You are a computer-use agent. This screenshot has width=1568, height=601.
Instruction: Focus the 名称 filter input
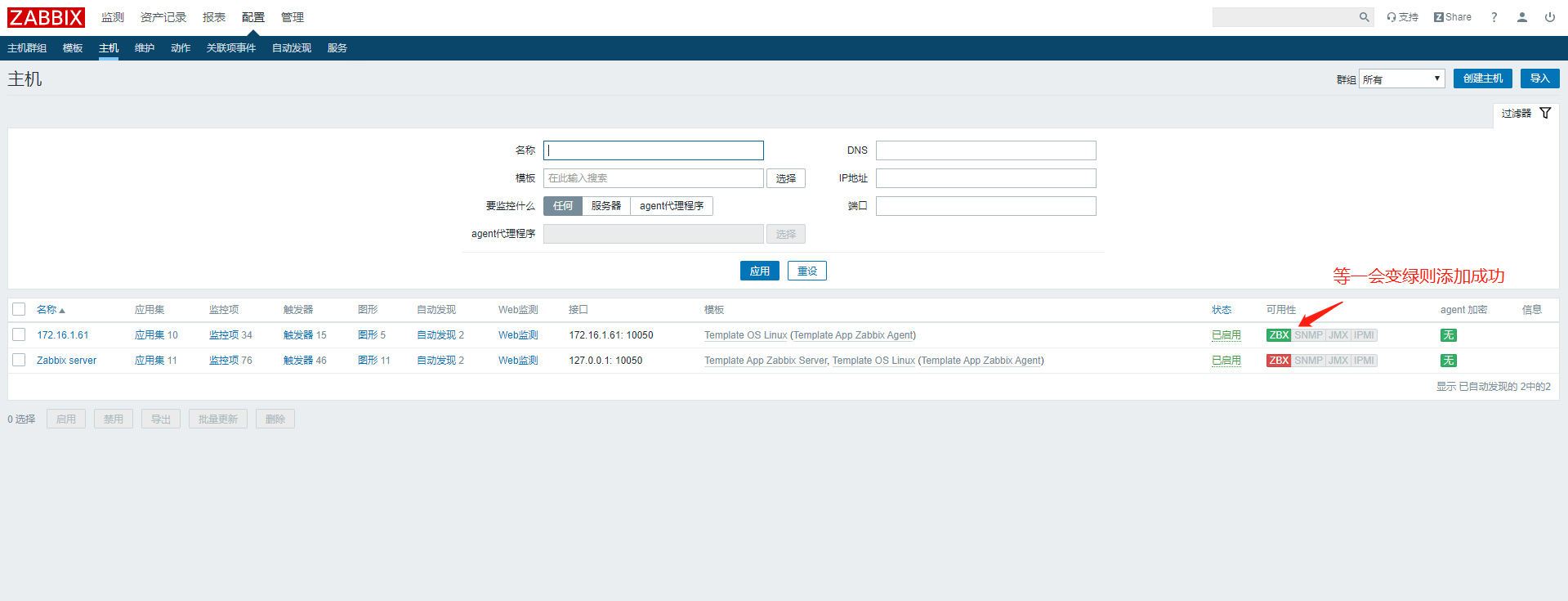pyautogui.click(x=654, y=150)
